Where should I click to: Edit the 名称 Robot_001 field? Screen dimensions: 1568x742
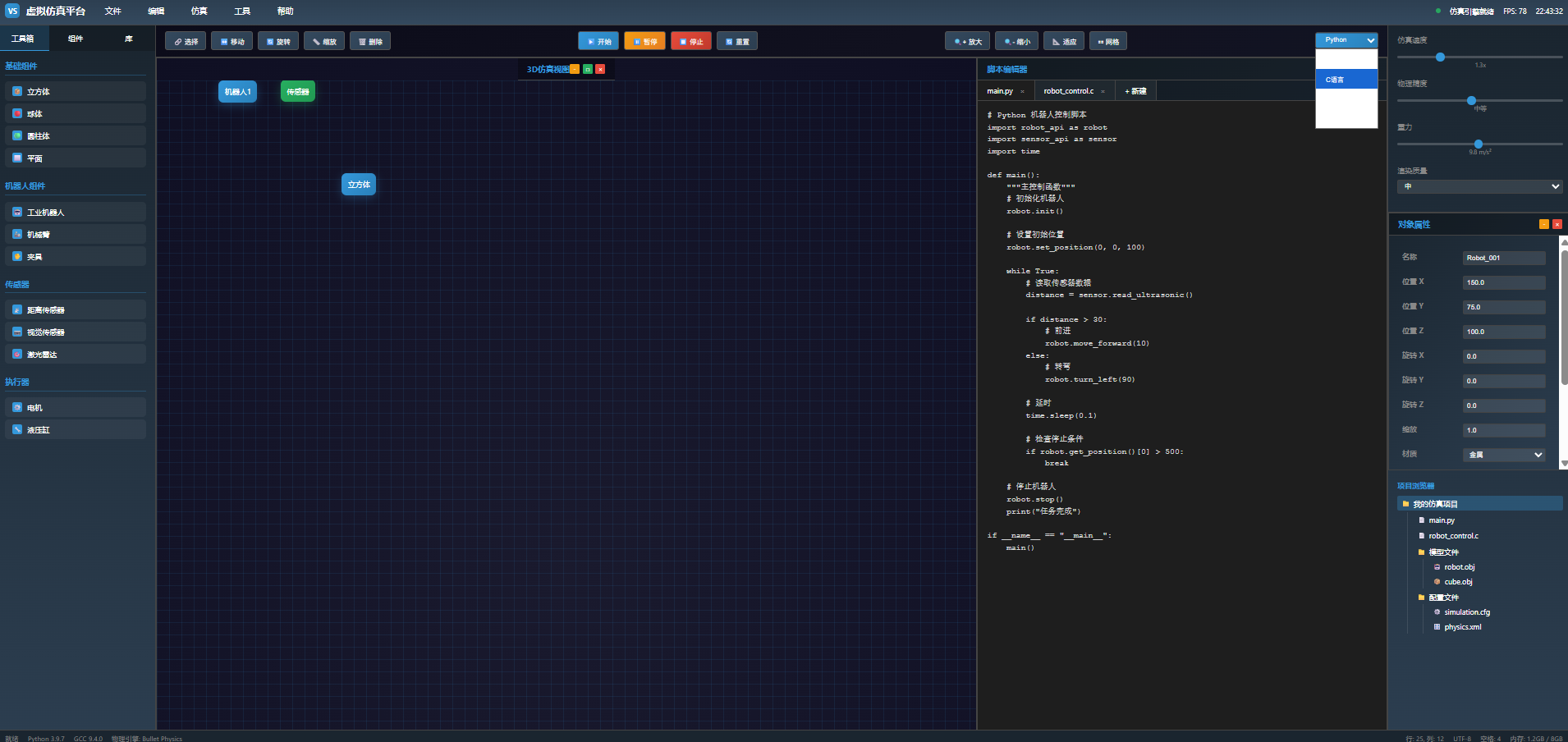coord(1504,258)
